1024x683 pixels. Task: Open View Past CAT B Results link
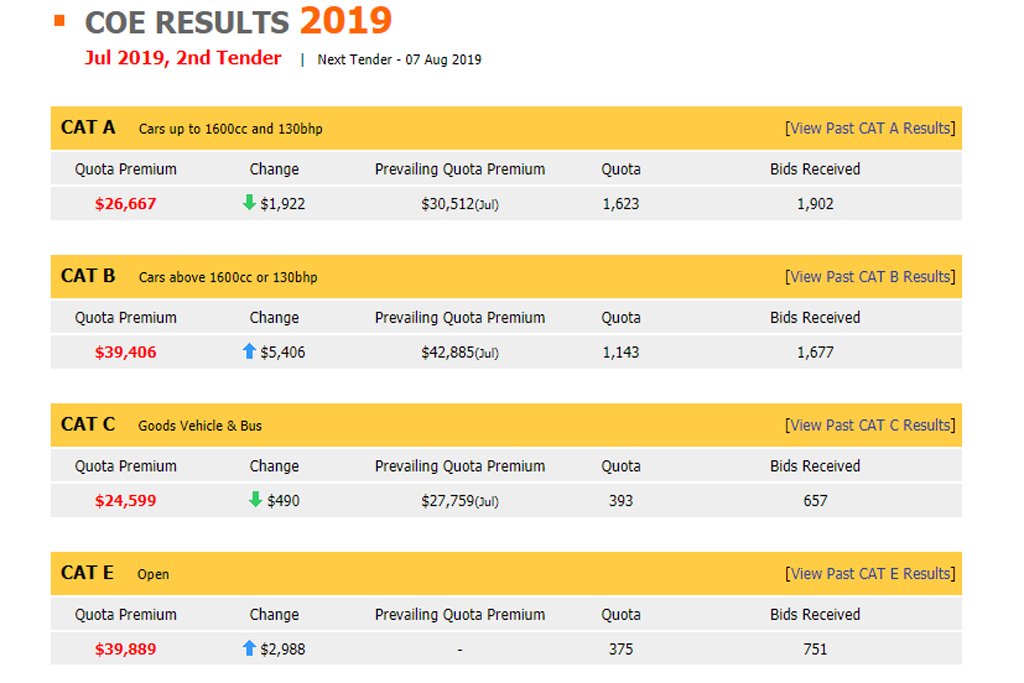point(870,276)
